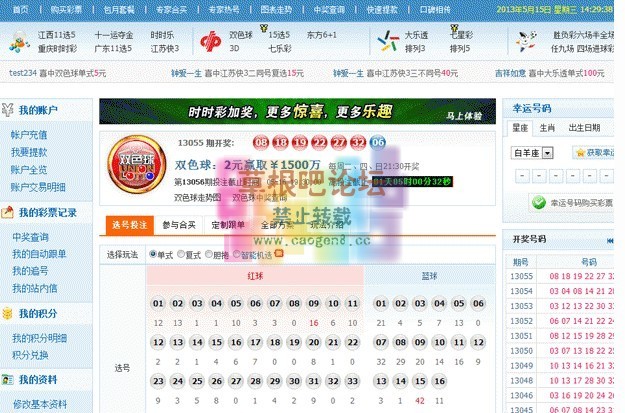The image size is (625, 413).
Task: Click the football player icon beside 胜负彩
Action: [x=525, y=41]
